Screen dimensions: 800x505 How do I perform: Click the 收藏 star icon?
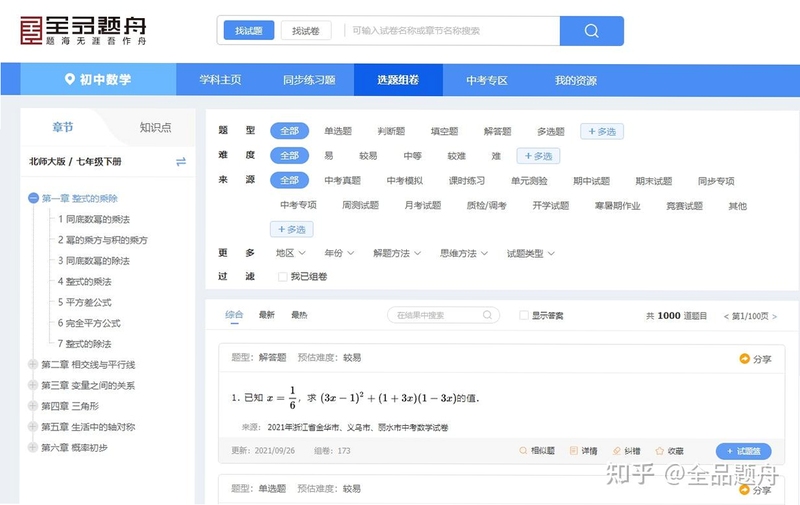(x=659, y=451)
